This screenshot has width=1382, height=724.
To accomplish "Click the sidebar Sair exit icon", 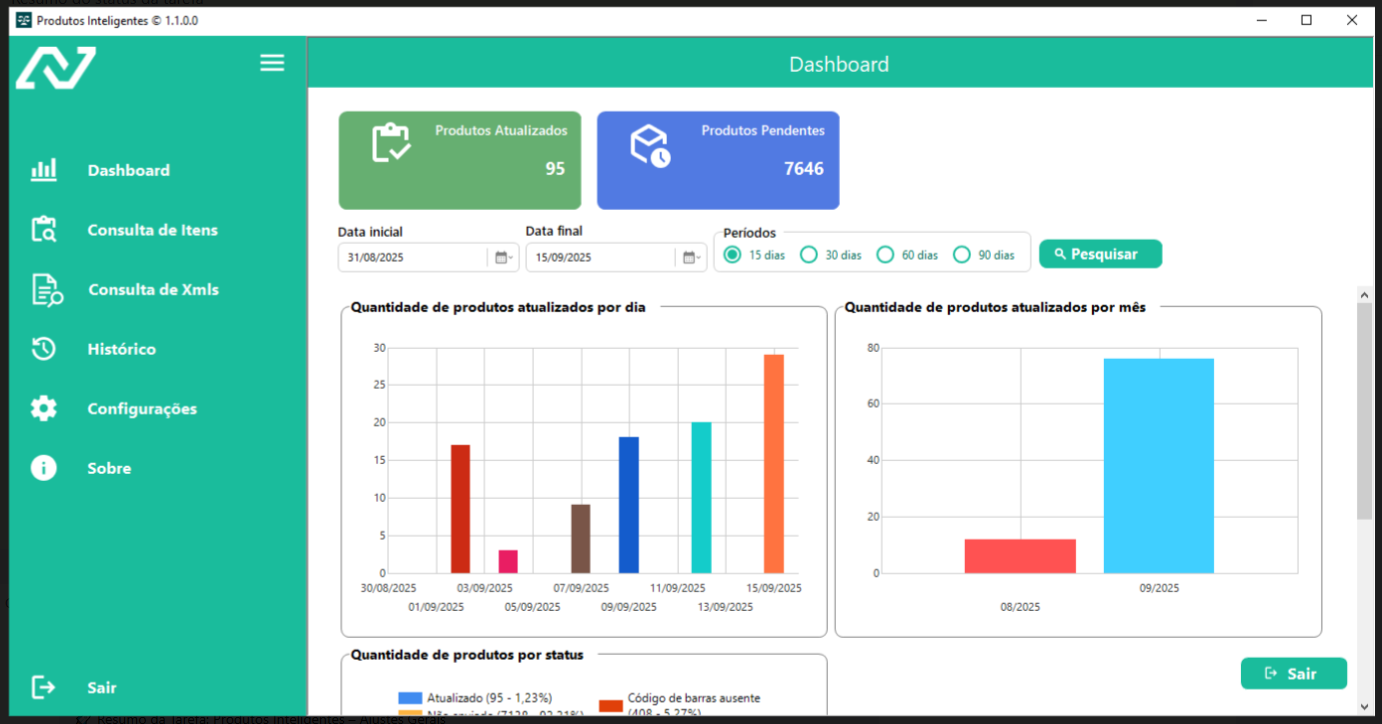I will point(44,688).
